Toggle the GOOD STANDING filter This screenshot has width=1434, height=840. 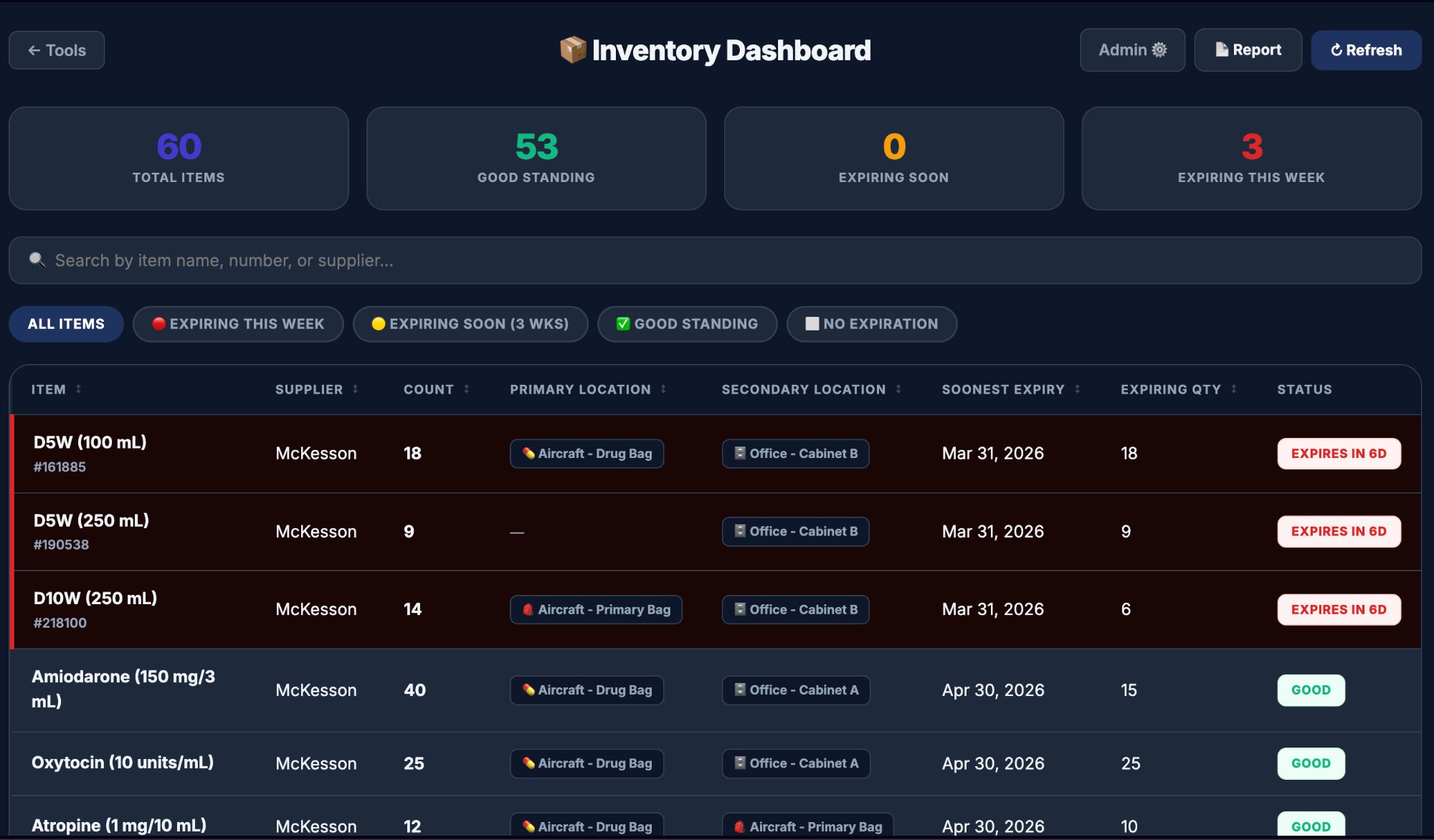coord(686,324)
